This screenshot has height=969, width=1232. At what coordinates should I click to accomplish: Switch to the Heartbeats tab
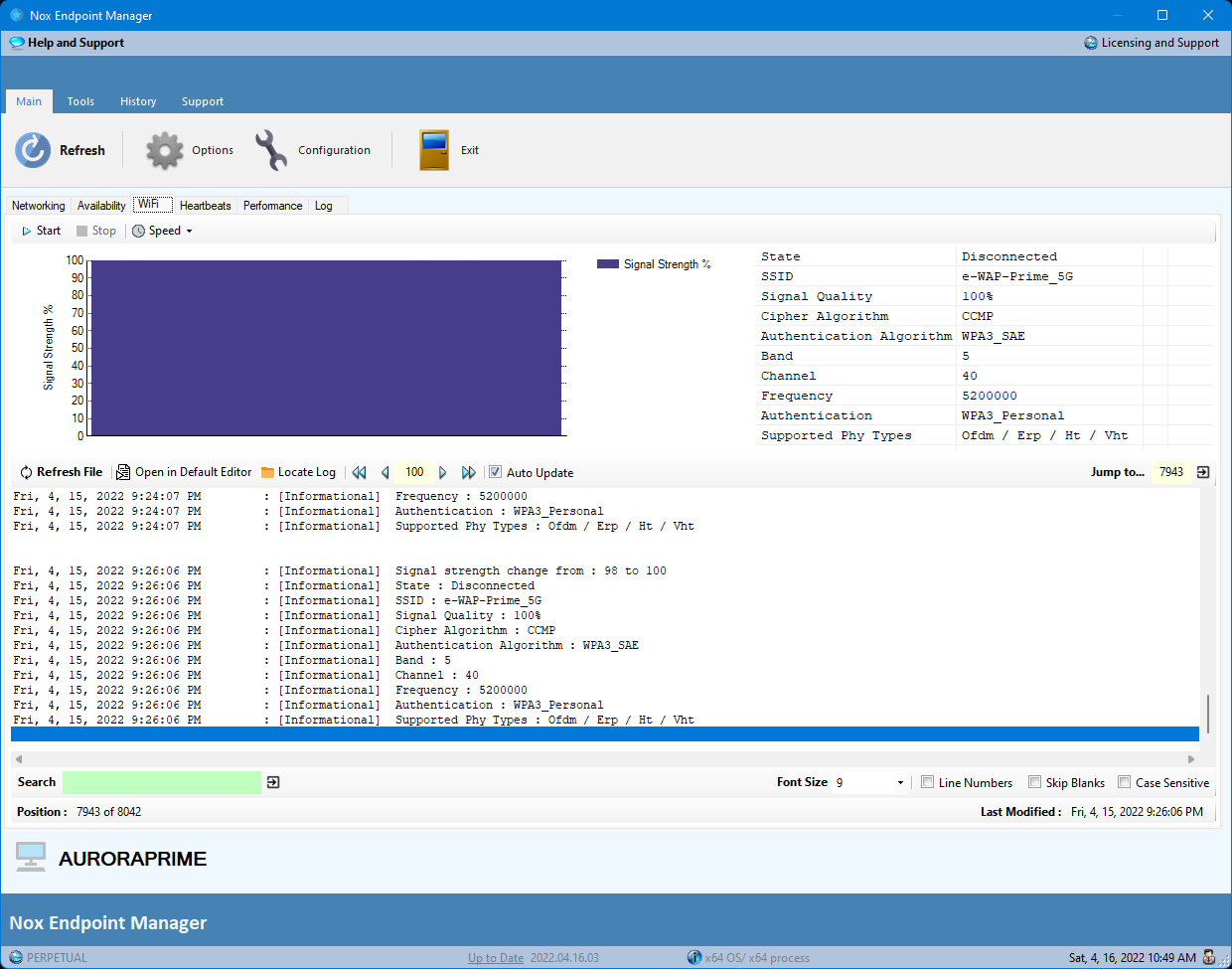point(206,206)
